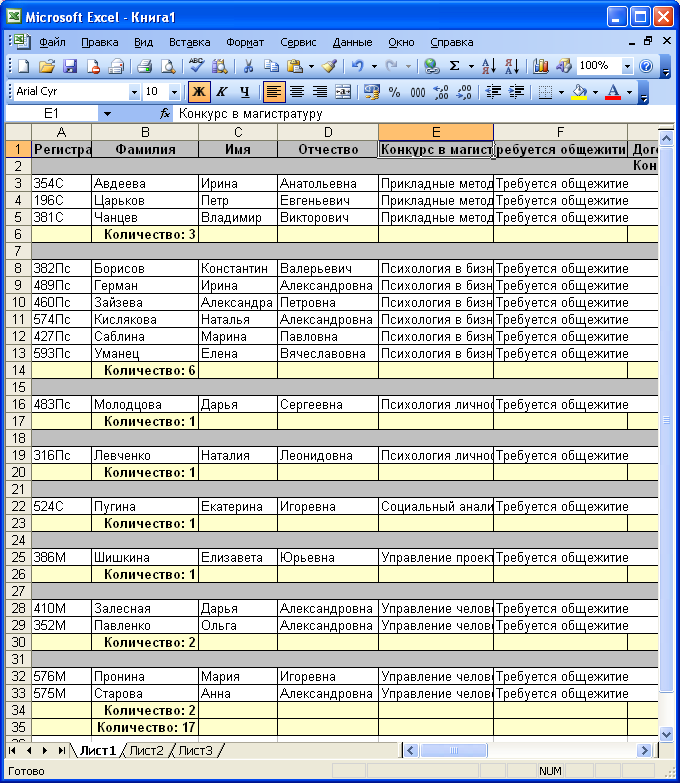Viewport: 680px width, 783px height.
Task: Click the Sort Ascending icon
Action: (x=489, y=66)
